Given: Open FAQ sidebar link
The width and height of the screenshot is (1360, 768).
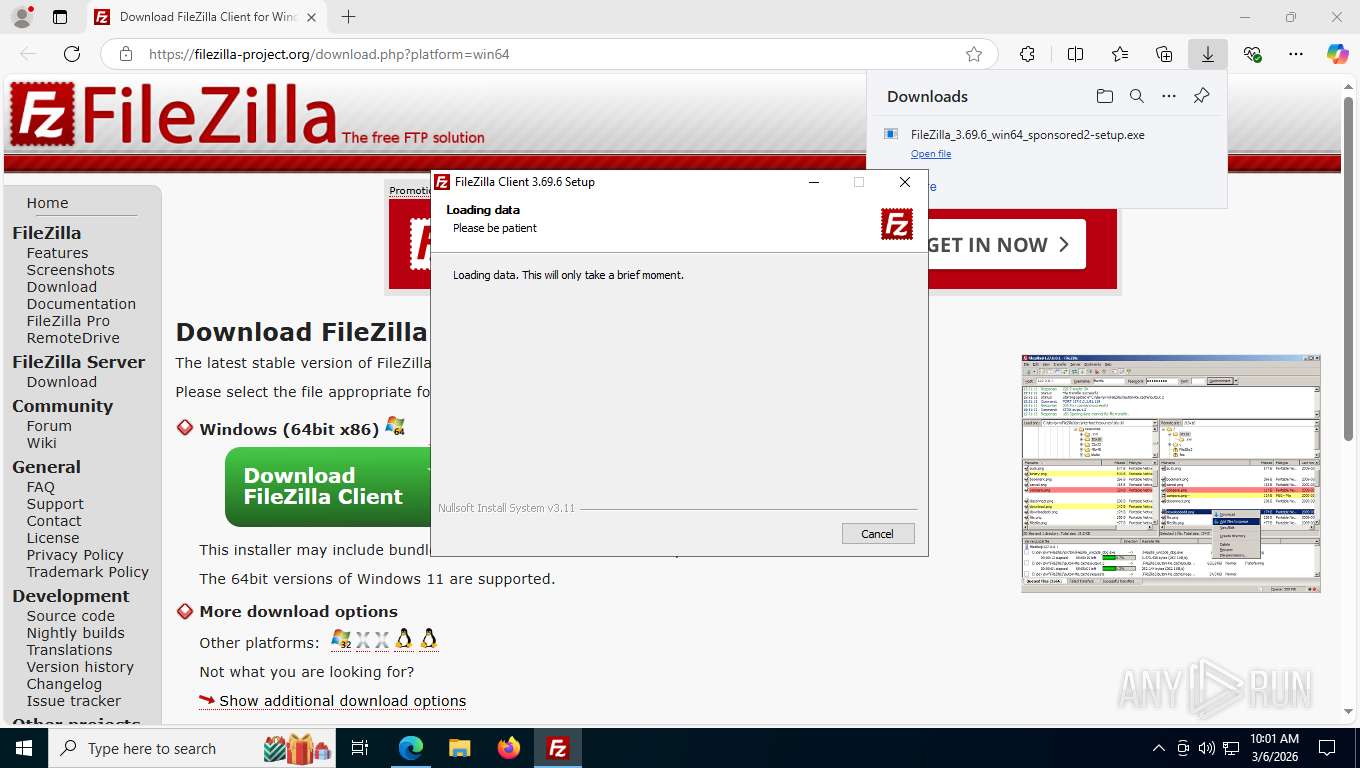Looking at the screenshot, I should [41, 487].
